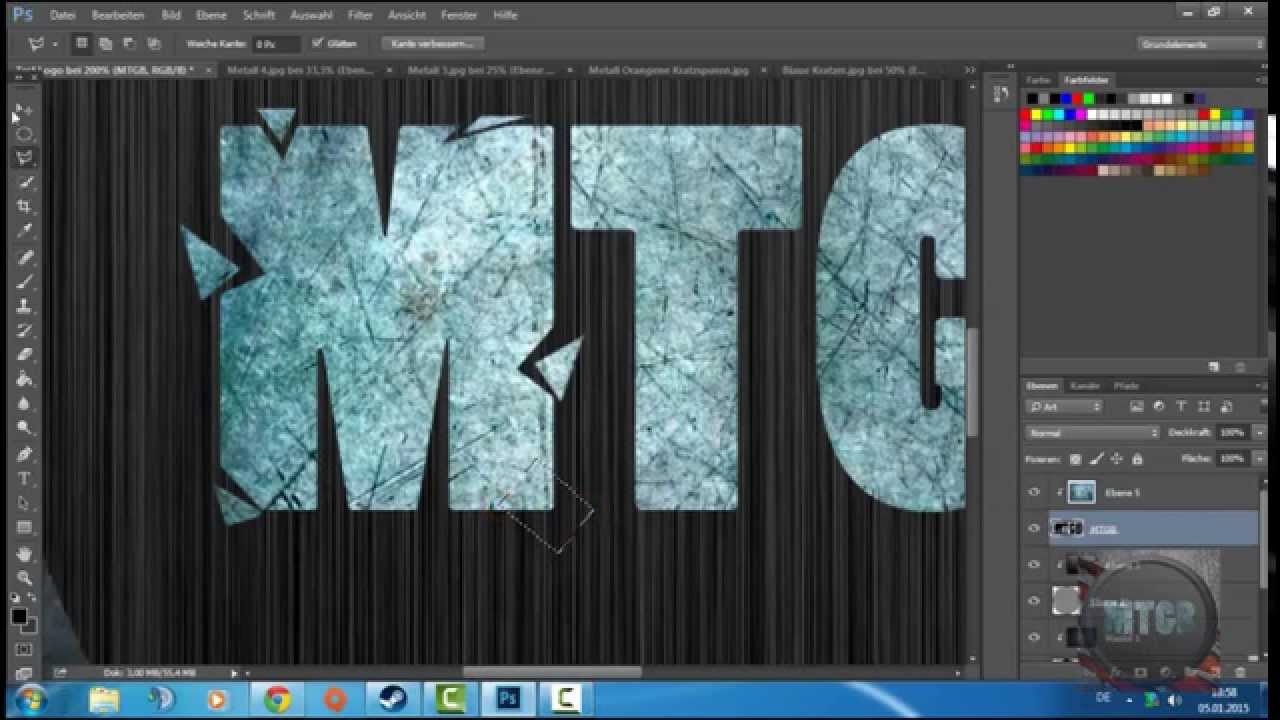Click the foreground color swatch

[19, 616]
